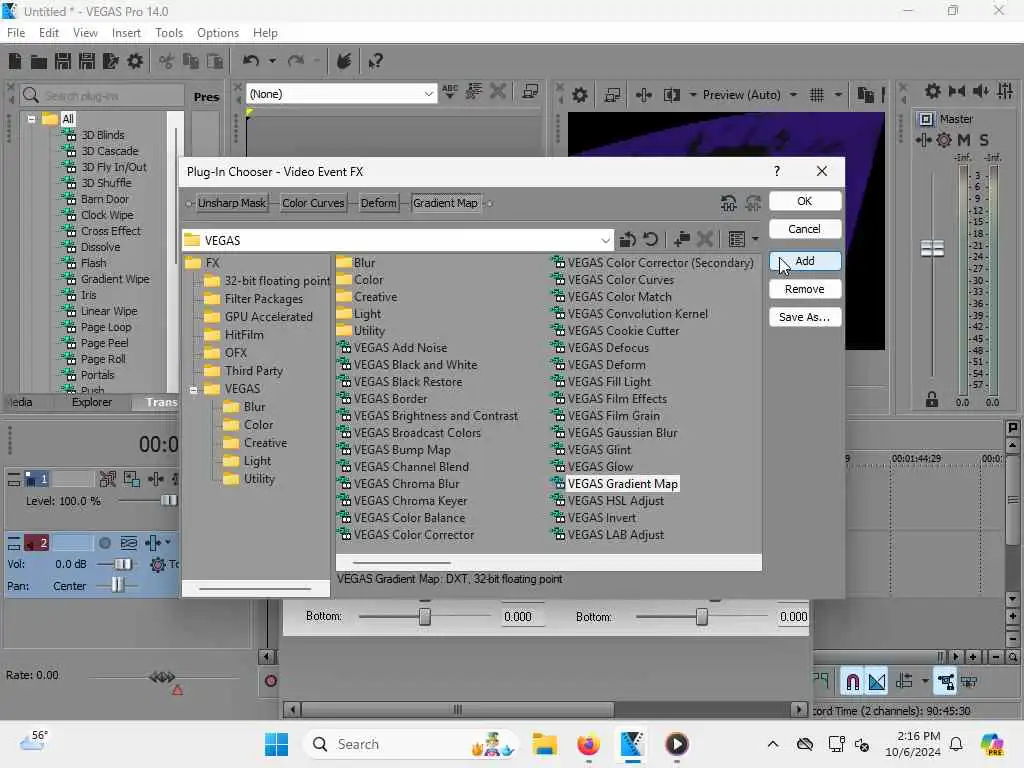Click the left Bottom value field 0.000

[x=522, y=616]
